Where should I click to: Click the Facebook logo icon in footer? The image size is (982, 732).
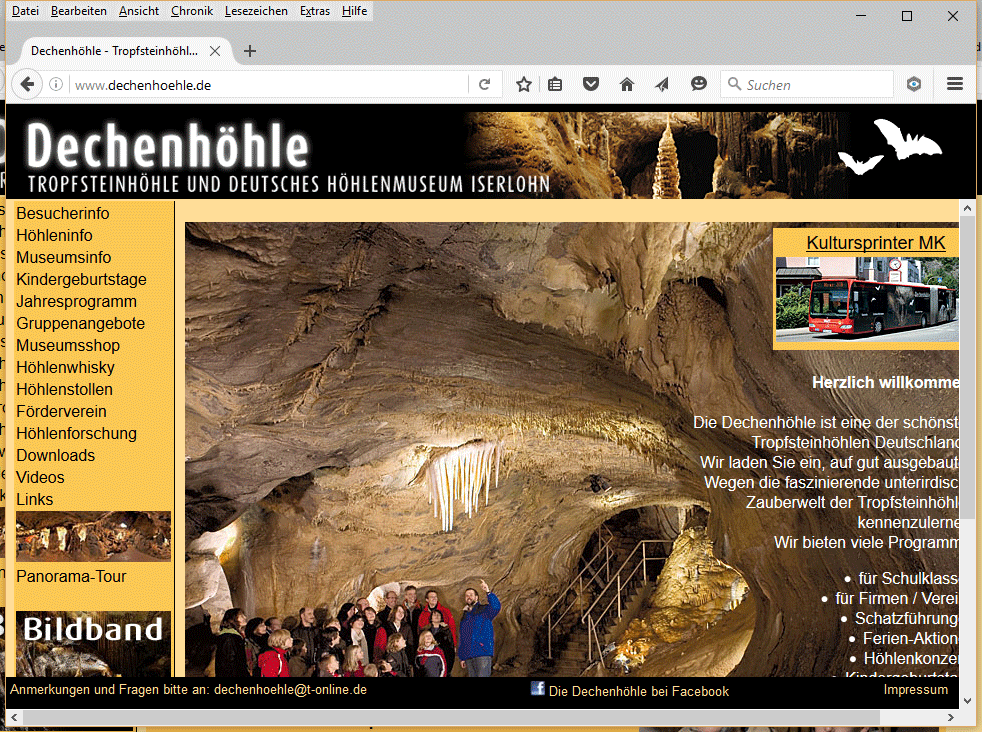coord(537,689)
